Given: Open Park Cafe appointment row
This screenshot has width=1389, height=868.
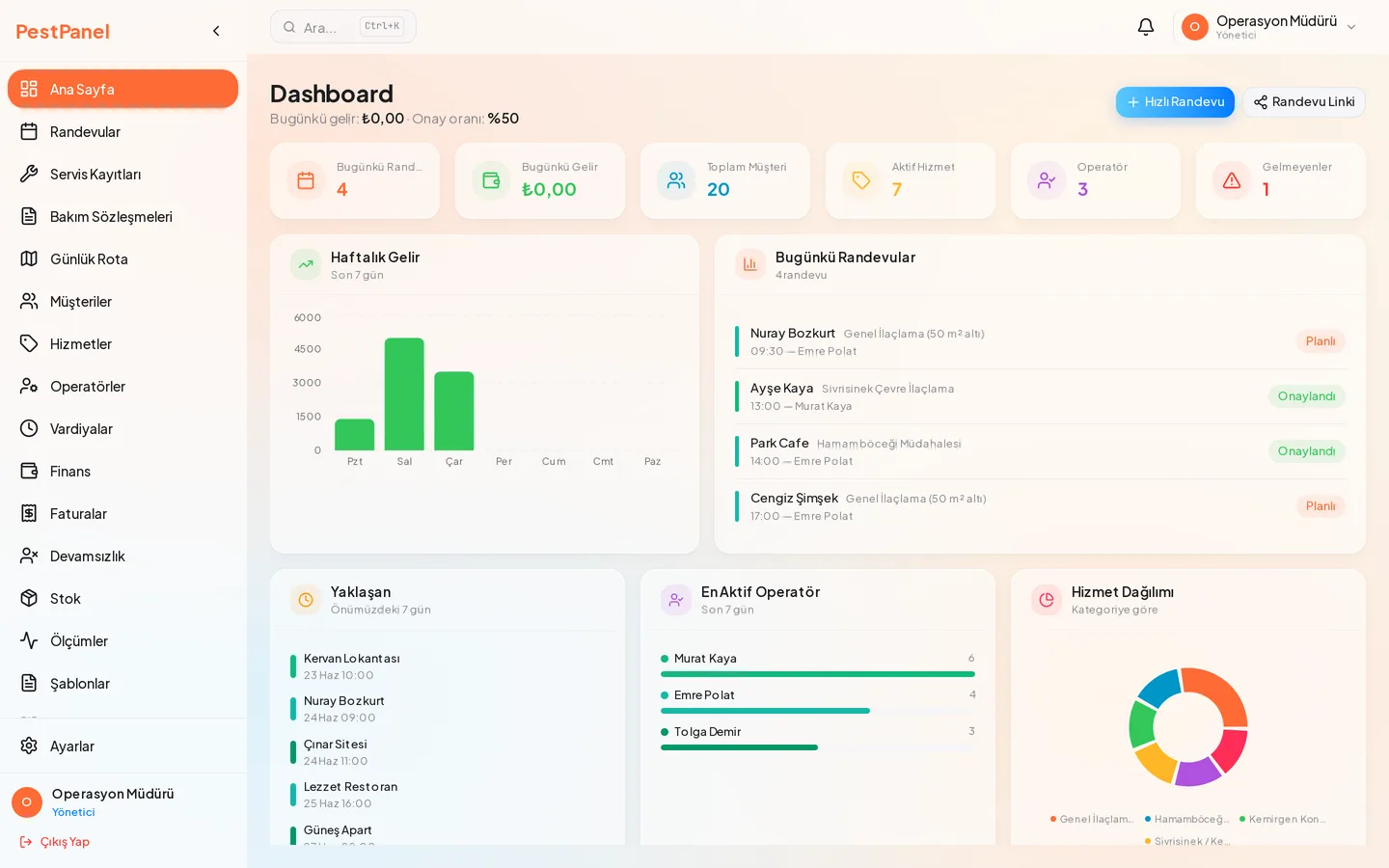Looking at the screenshot, I should click(1040, 451).
